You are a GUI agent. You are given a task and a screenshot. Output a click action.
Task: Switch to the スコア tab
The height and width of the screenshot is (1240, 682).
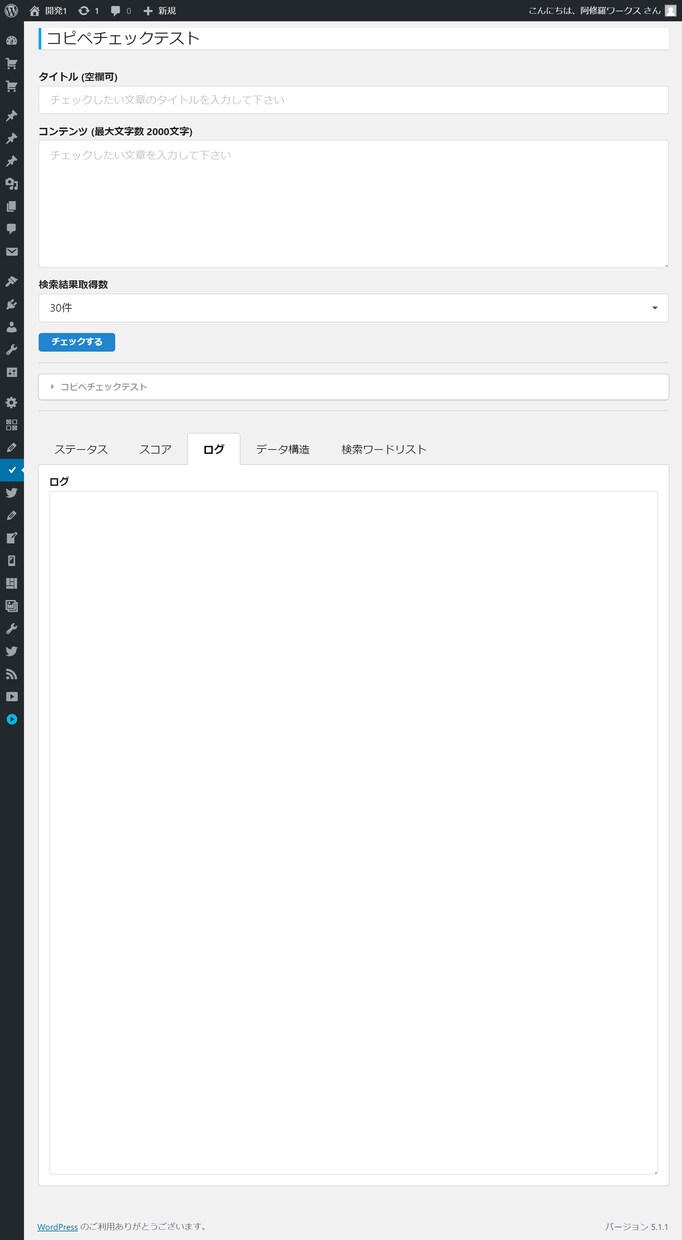[x=155, y=449]
